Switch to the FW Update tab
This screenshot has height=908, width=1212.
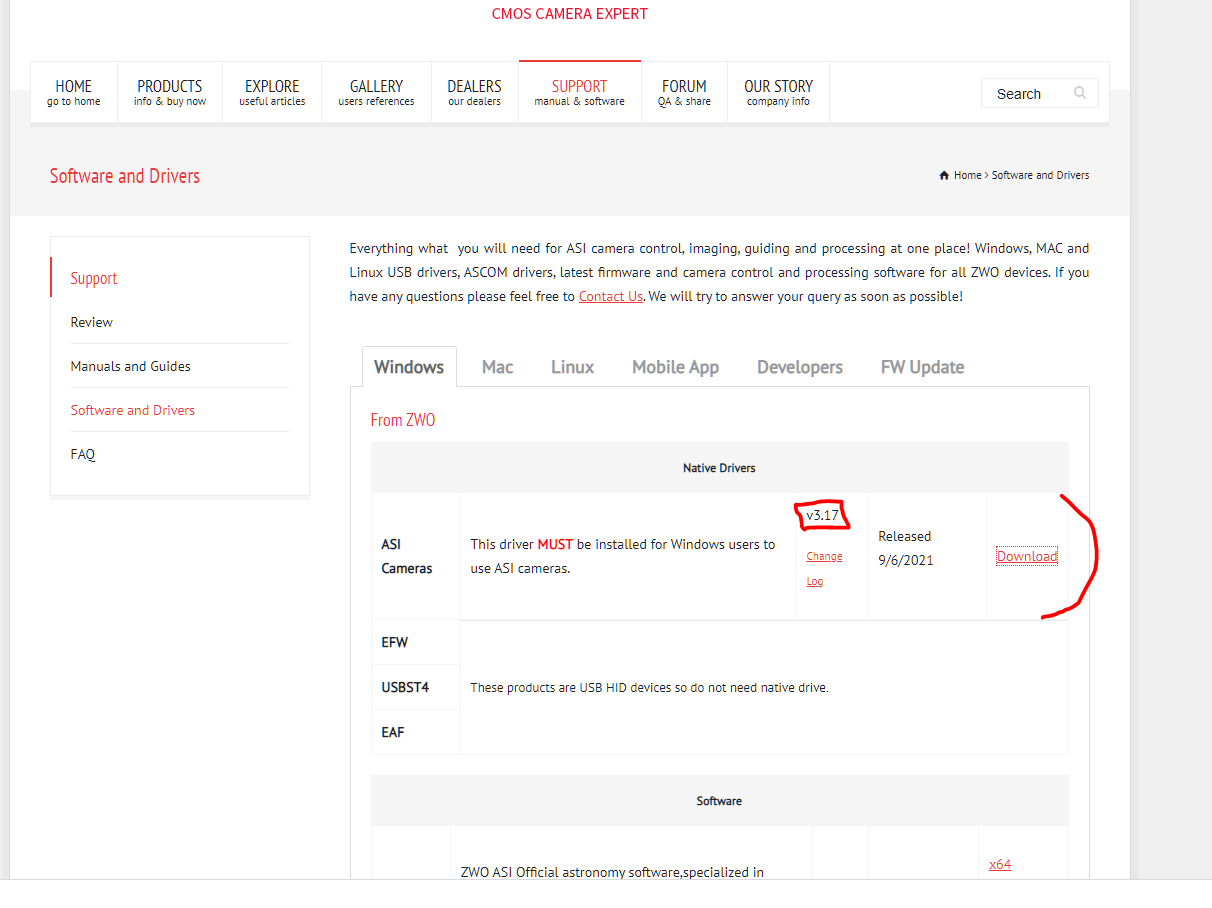click(922, 367)
